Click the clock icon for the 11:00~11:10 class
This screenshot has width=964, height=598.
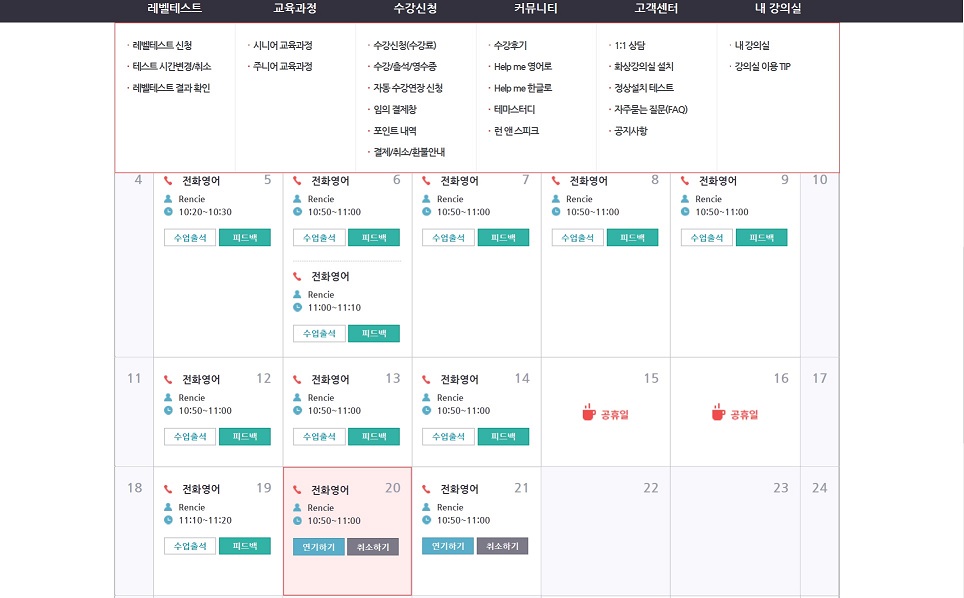tap(298, 307)
